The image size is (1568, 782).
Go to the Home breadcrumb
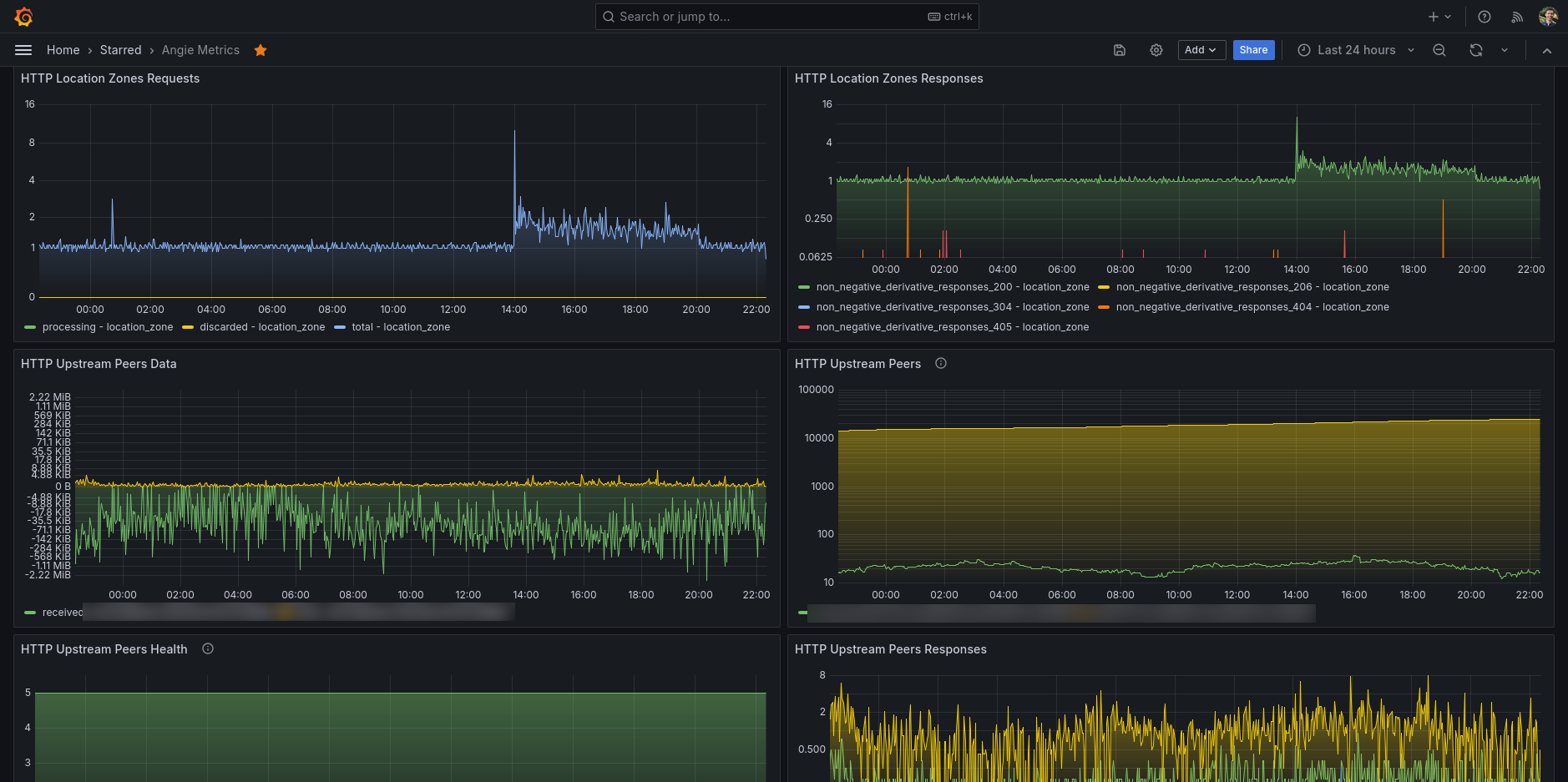63,50
